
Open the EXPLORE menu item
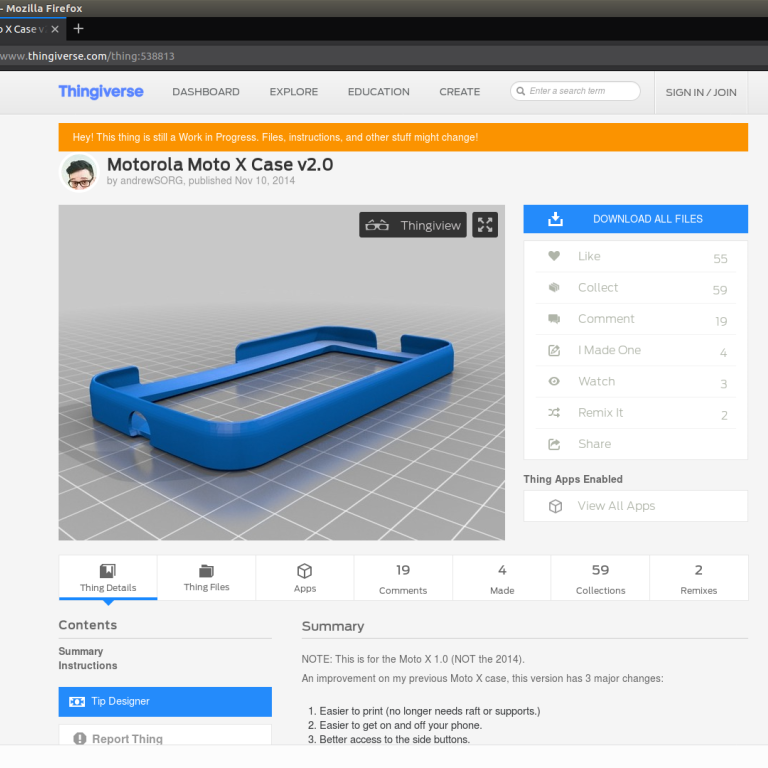(293, 92)
